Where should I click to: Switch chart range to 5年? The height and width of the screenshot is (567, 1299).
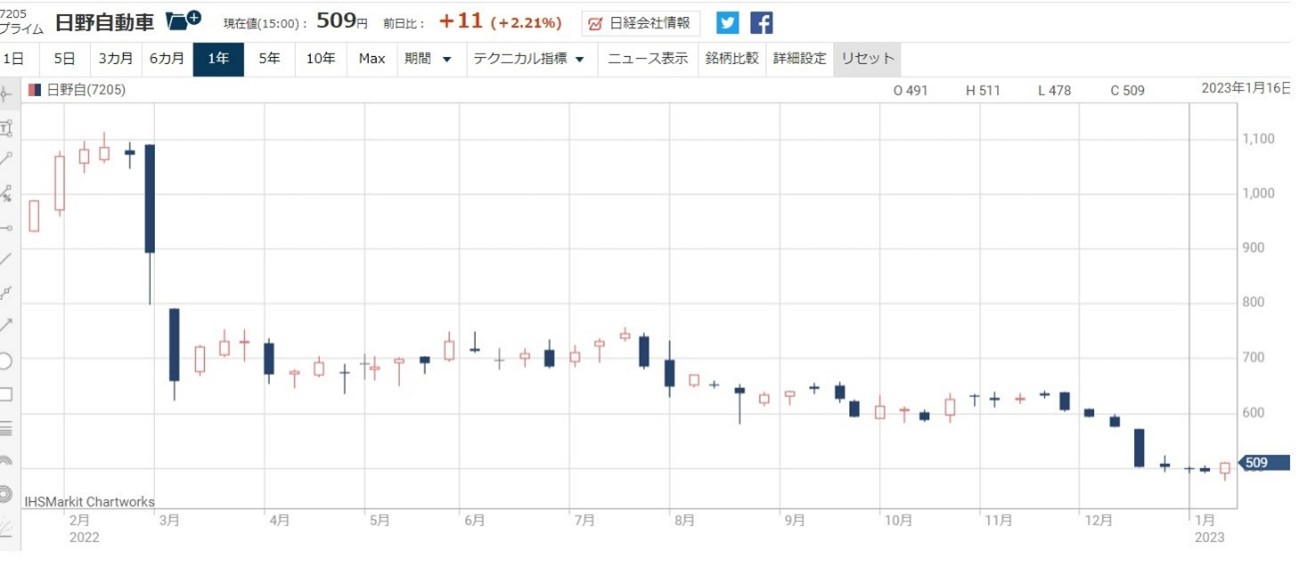point(269,59)
